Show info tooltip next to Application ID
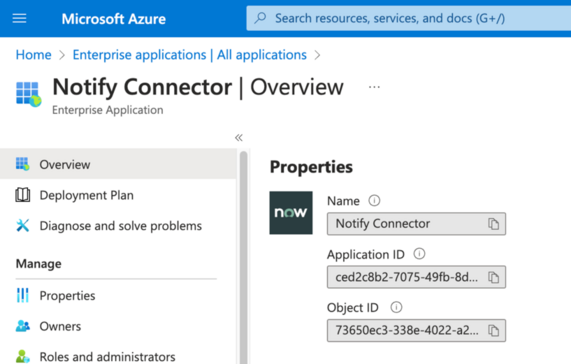 [419, 254]
